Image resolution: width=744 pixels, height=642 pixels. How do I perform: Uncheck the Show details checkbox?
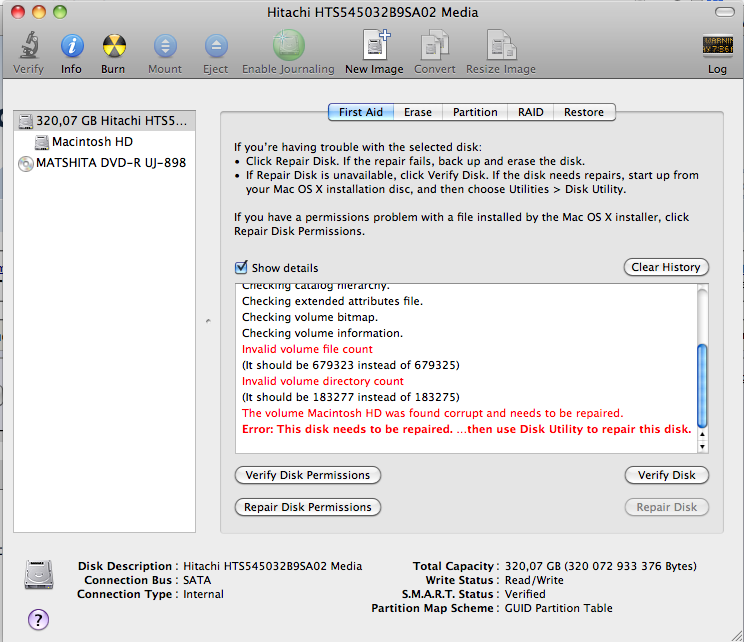241,268
